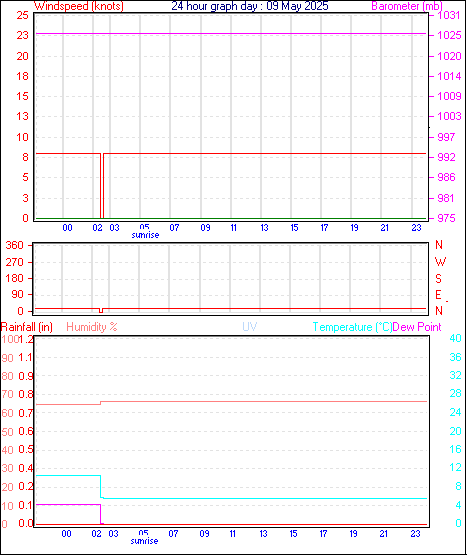The width and height of the screenshot is (467, 559).
Task: Click the 1003 barometer axis value
Action: pos(449,116)
